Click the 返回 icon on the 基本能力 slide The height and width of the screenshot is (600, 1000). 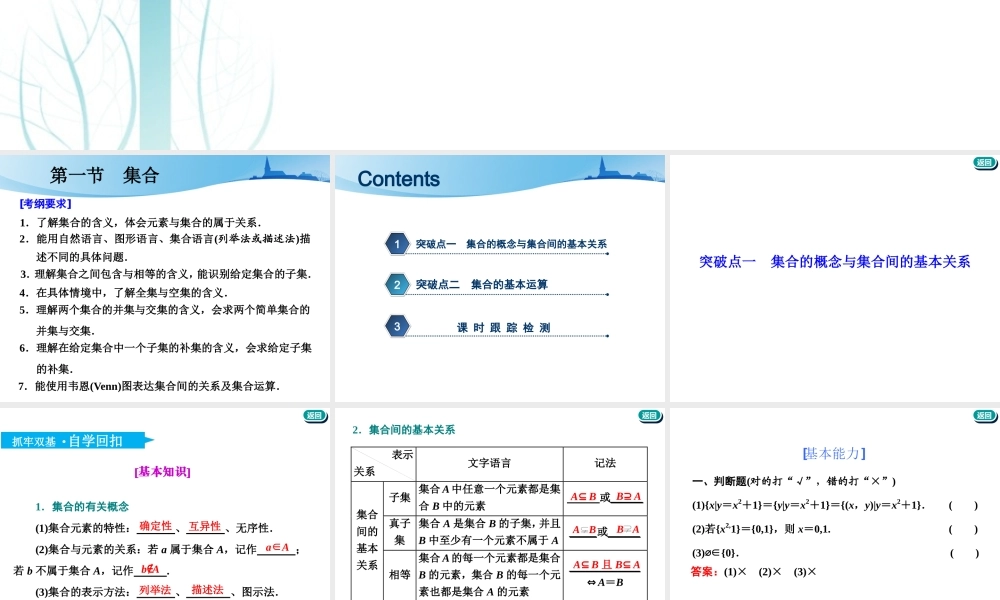pos(984,416)
